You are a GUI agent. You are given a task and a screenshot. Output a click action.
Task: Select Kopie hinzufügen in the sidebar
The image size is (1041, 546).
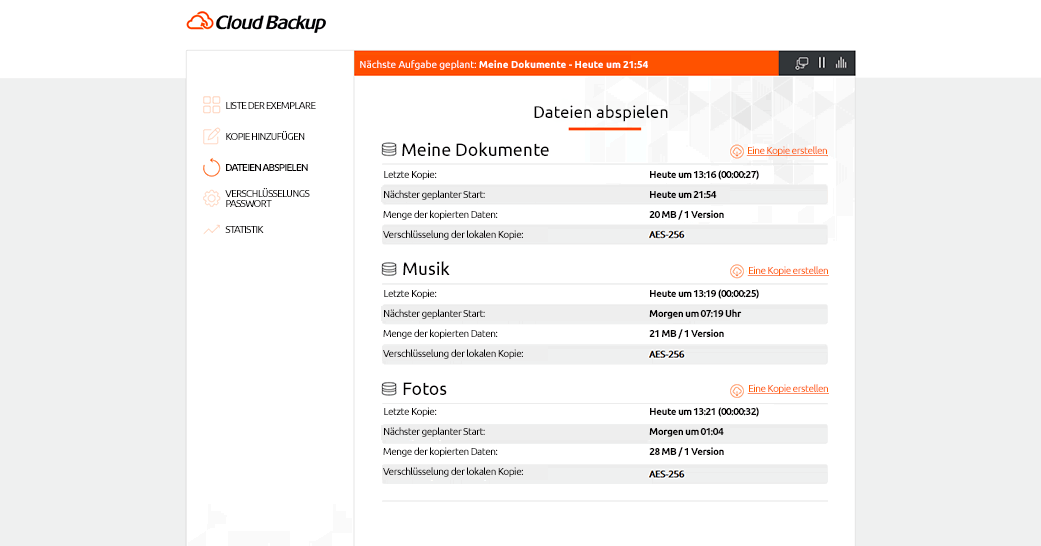click(265, 136)
